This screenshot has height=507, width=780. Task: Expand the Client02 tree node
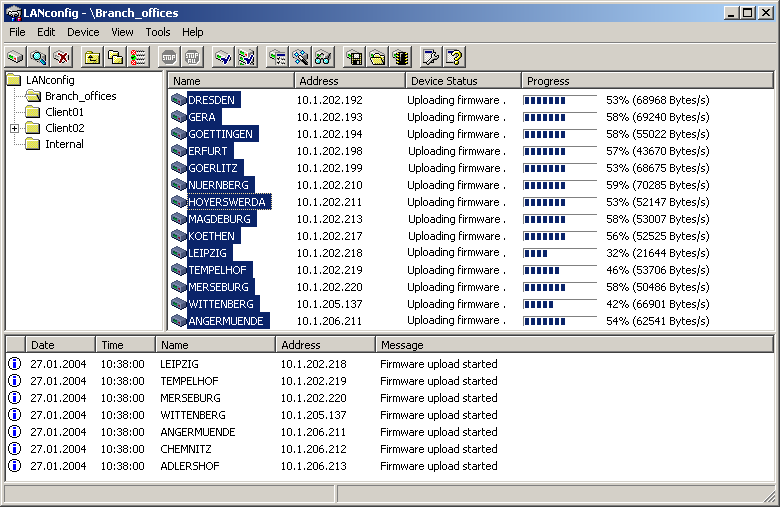tap(15, 128)
